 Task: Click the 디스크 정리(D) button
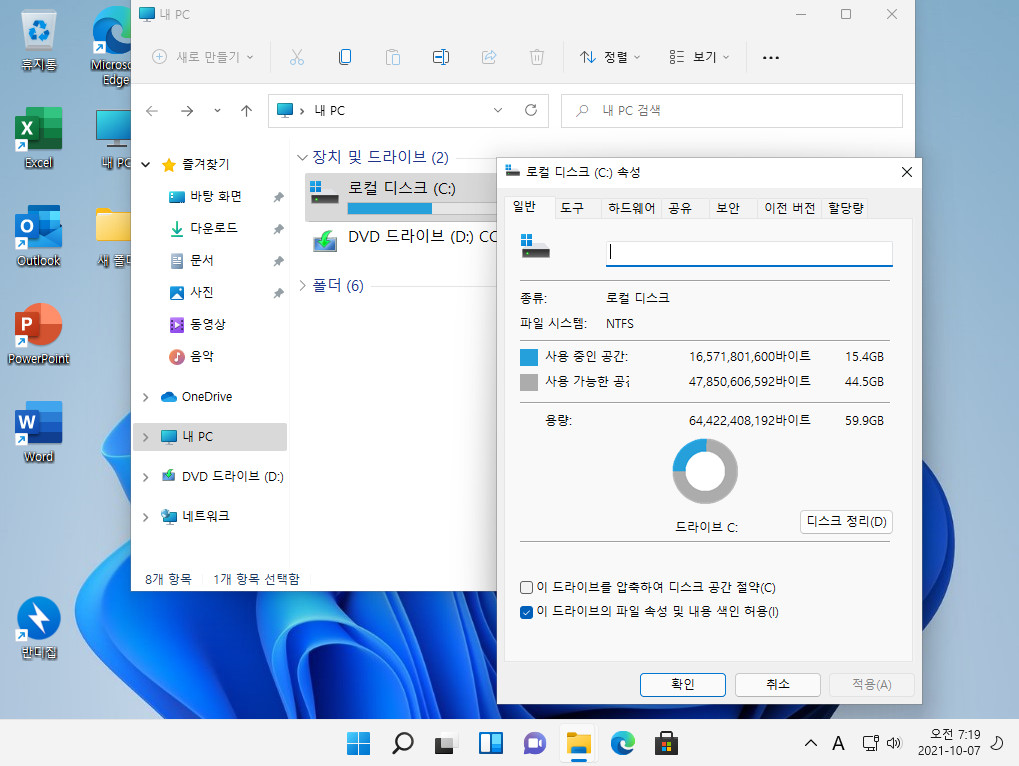(x=846, y=522)
